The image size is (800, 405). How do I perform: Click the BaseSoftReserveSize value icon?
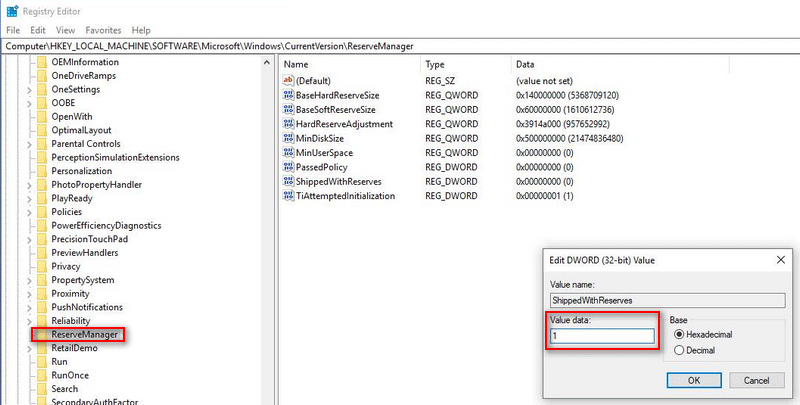point(288,109)
